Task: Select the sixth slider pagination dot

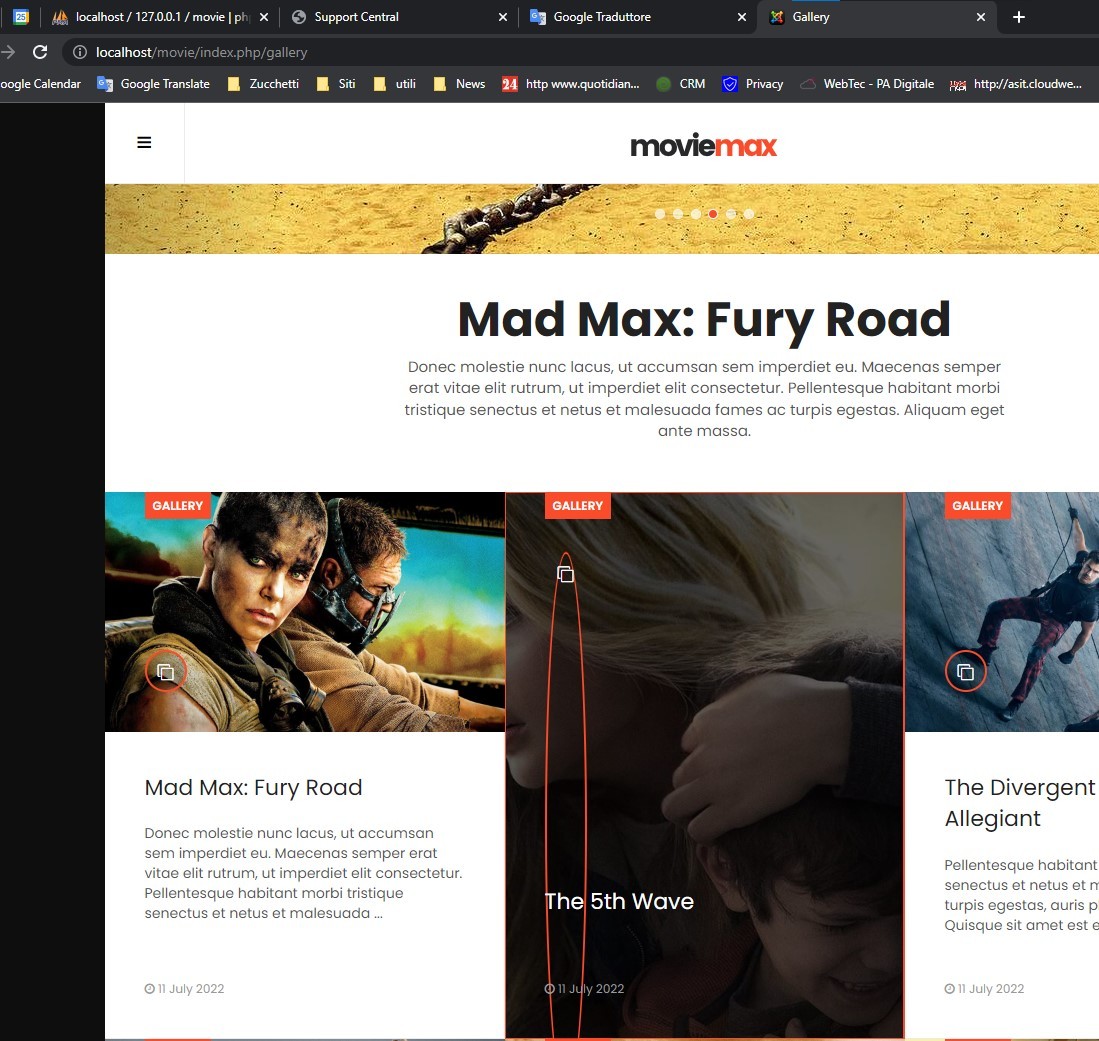Action: 749,214
